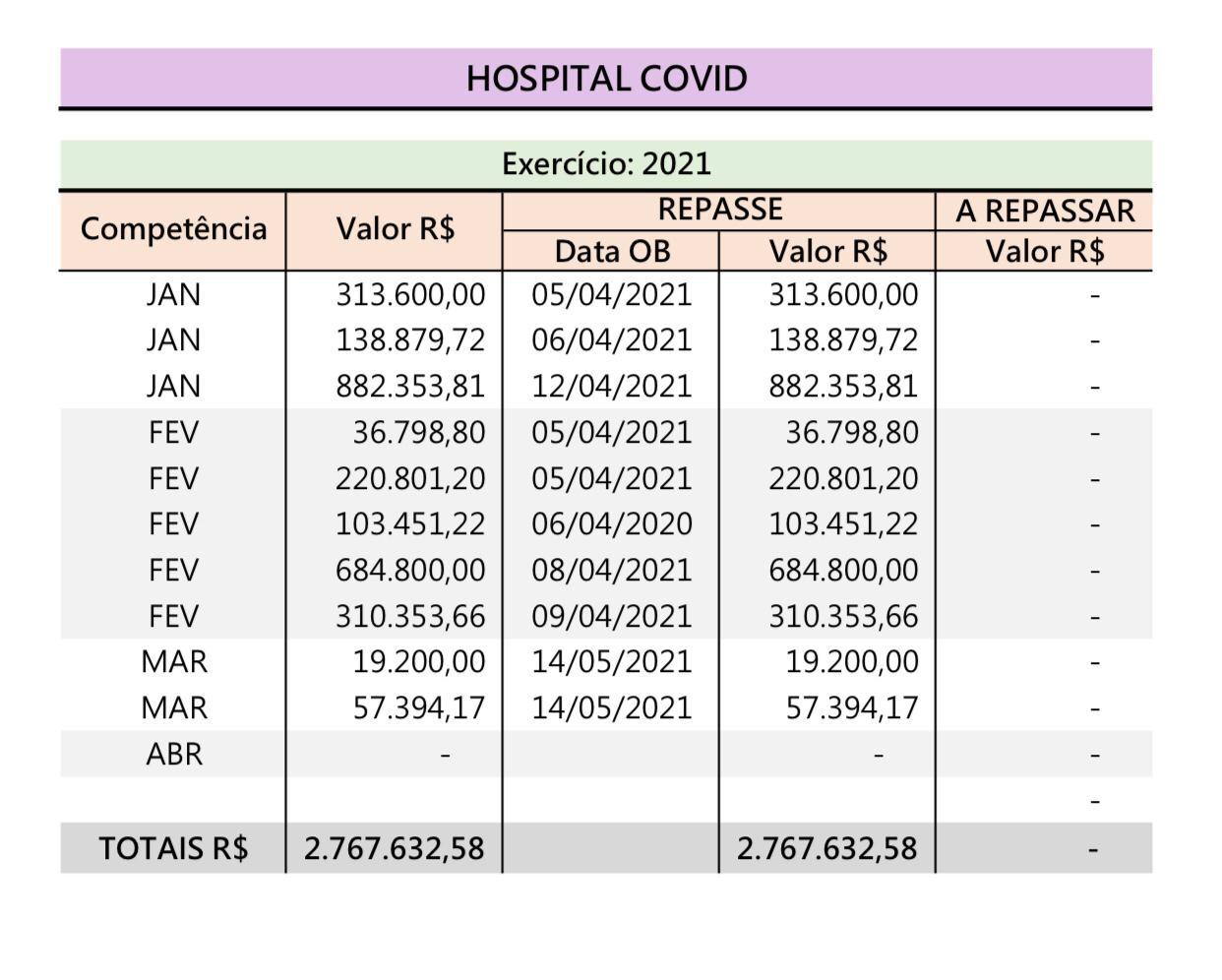
Task: Click the total 2.767.632,58 under the first Valor R$
Action: 394,848
